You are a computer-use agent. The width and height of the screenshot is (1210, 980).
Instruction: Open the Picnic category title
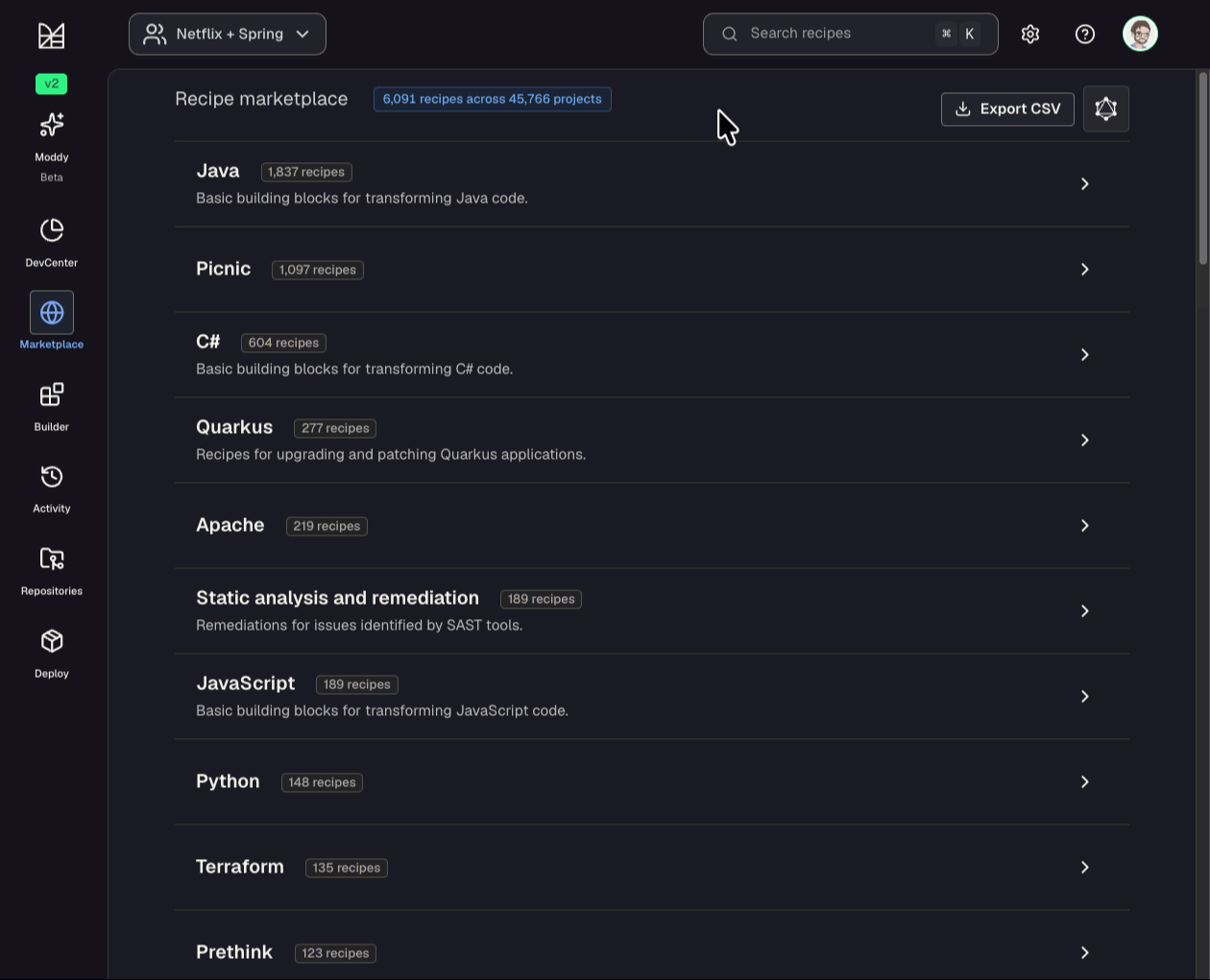(224, 269)
